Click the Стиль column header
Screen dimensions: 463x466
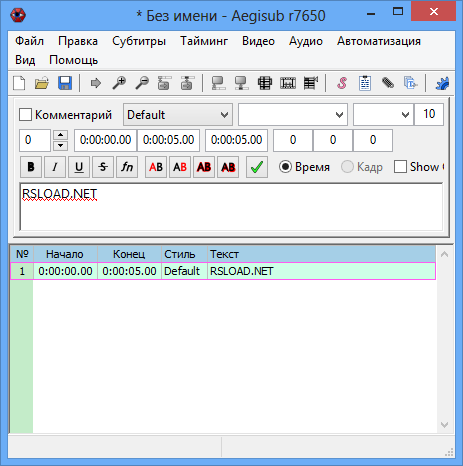(x=184, y=254)
